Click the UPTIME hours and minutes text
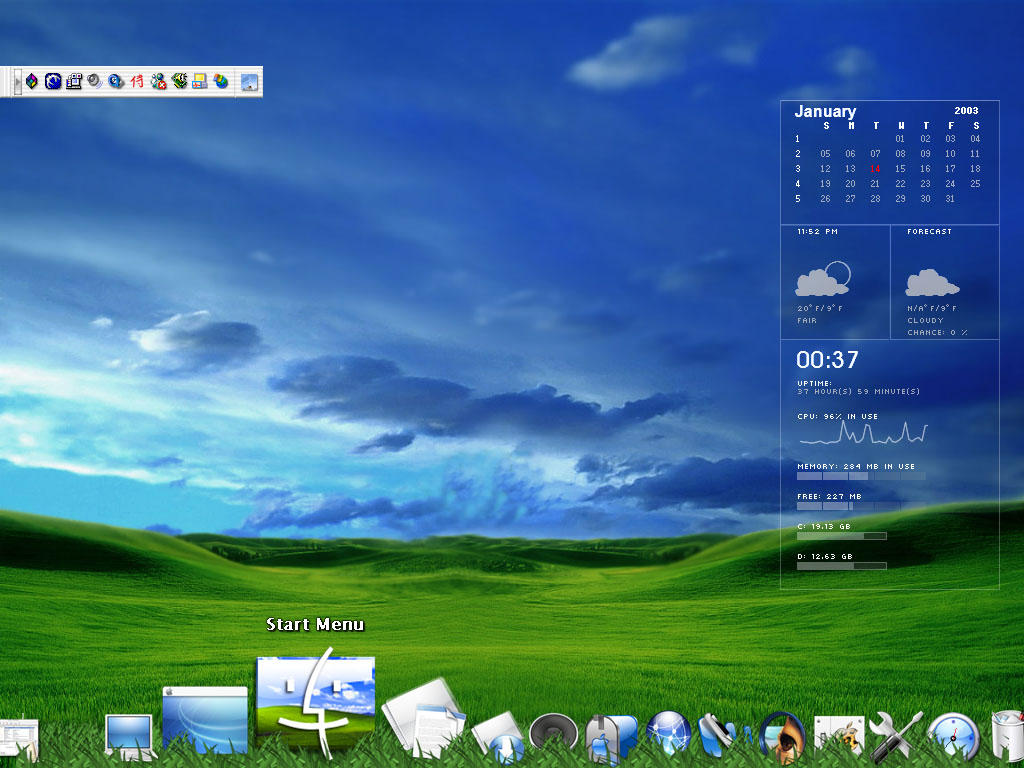The image size is (1024, 768). 859,392
